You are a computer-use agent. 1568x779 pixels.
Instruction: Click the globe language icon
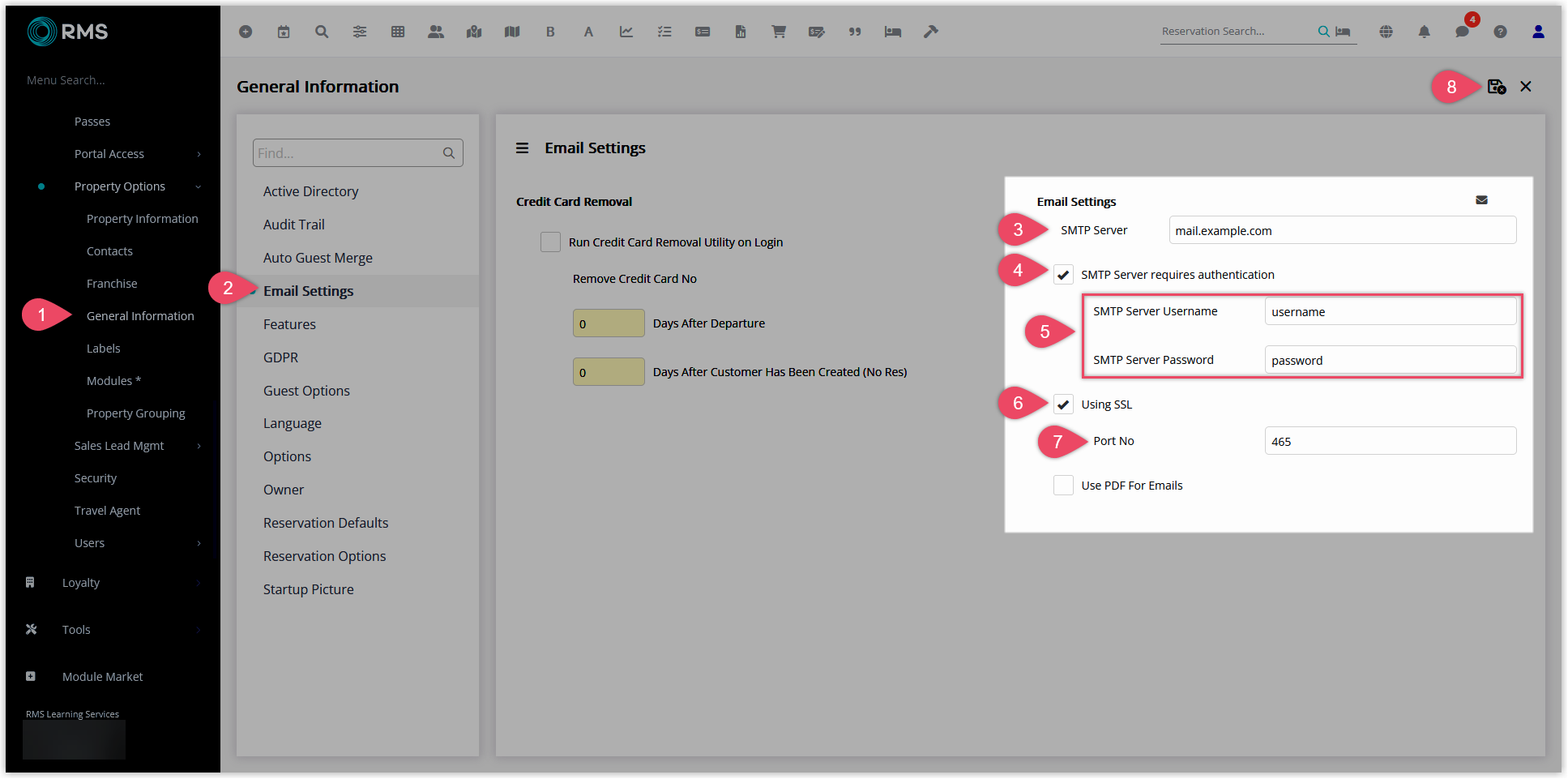pyautogui.click(x=1386, y=32)
